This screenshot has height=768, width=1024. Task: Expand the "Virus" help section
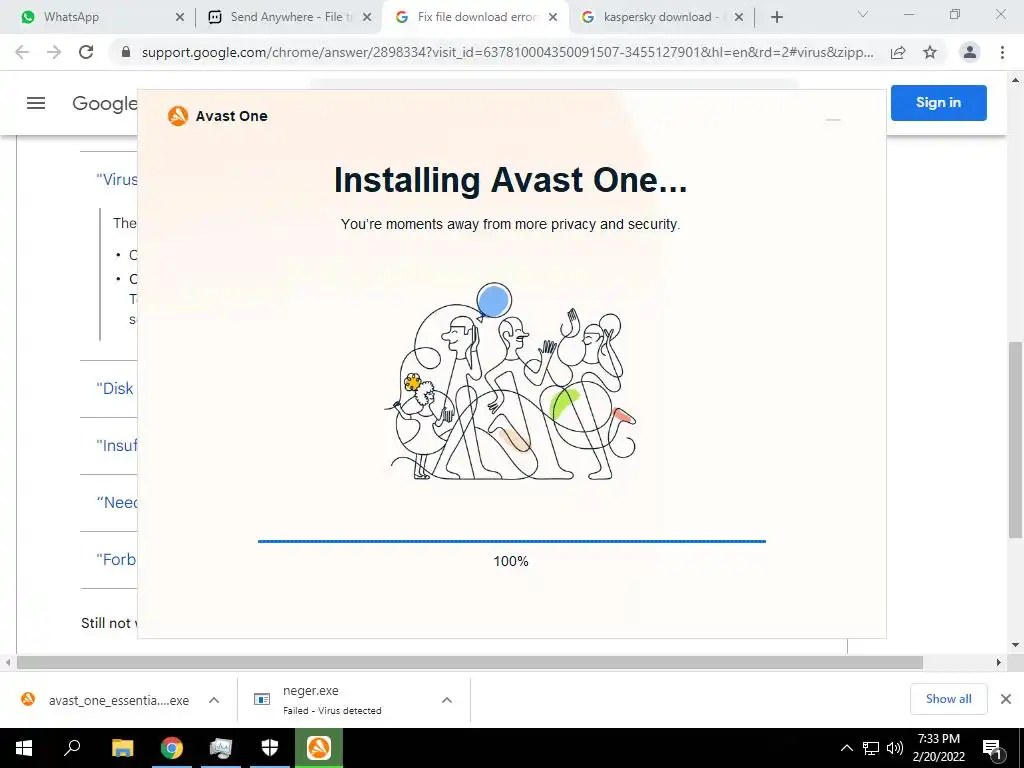coord(117,180)
